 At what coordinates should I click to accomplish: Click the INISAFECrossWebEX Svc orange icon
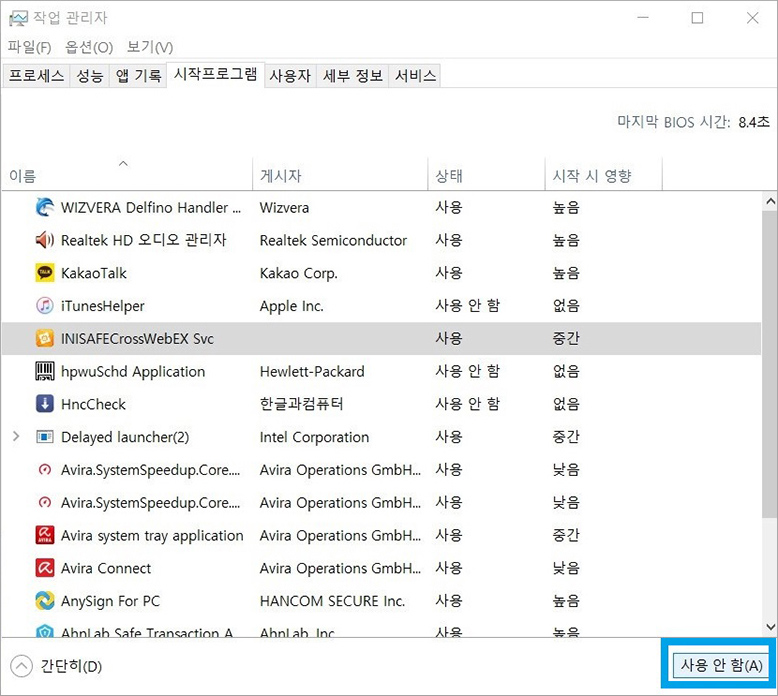coord(45,338)
